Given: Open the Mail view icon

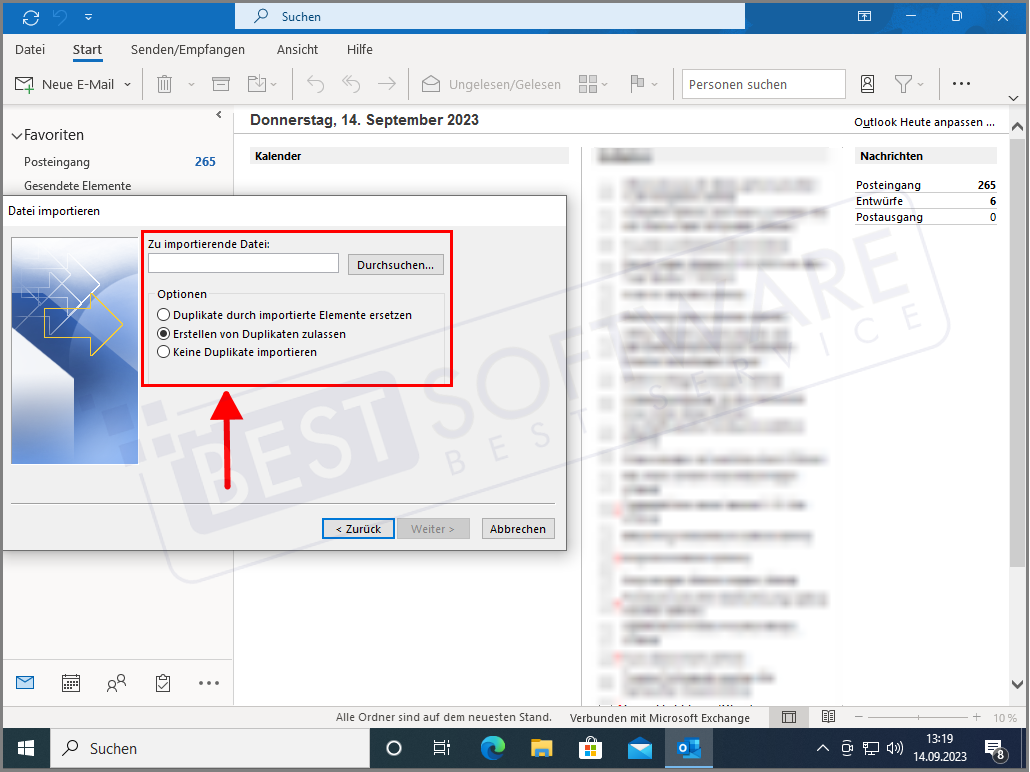Looking at the screenshot, I should tap(24, 683).
